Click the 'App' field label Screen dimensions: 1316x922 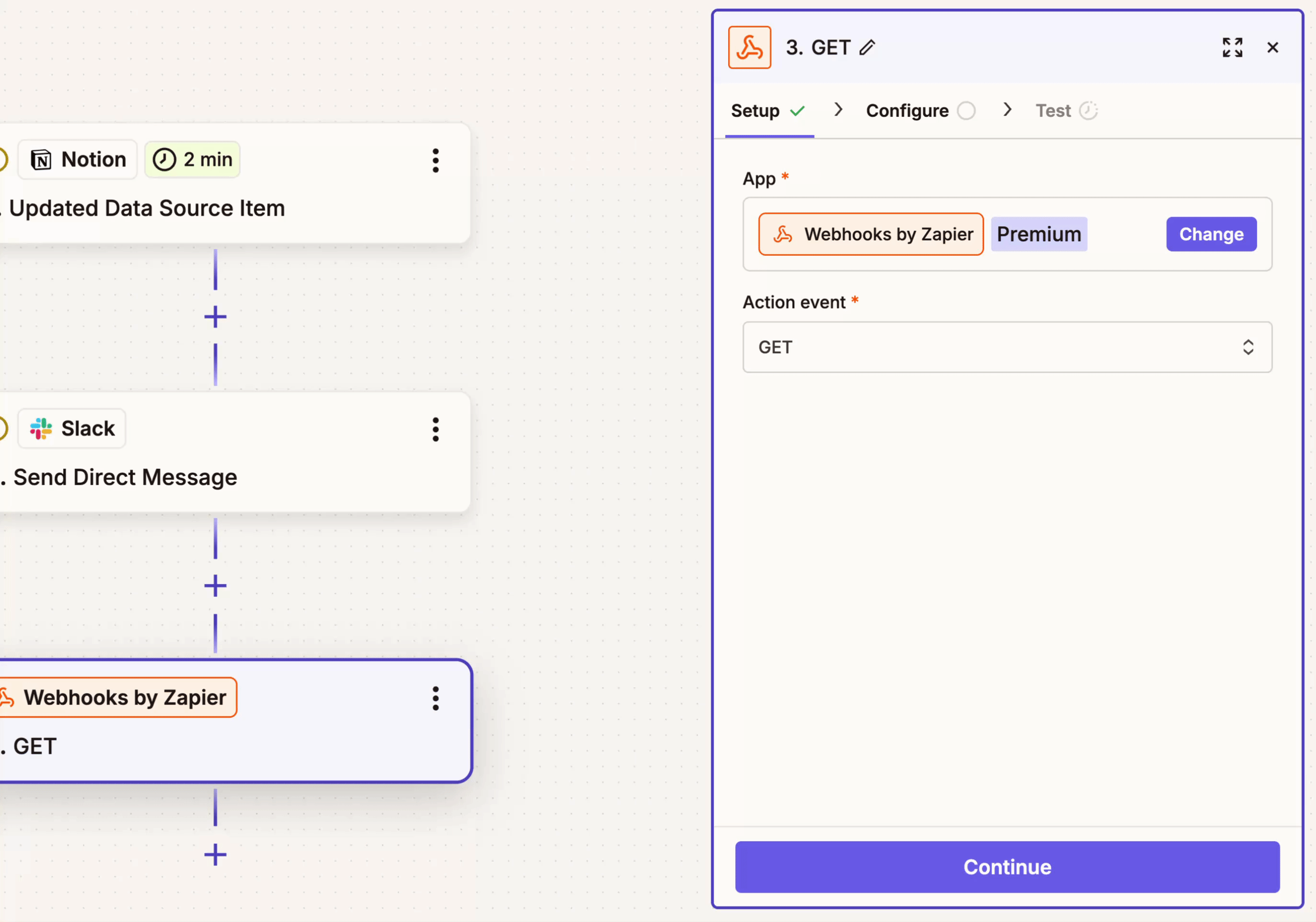click(x=759, y=179)
